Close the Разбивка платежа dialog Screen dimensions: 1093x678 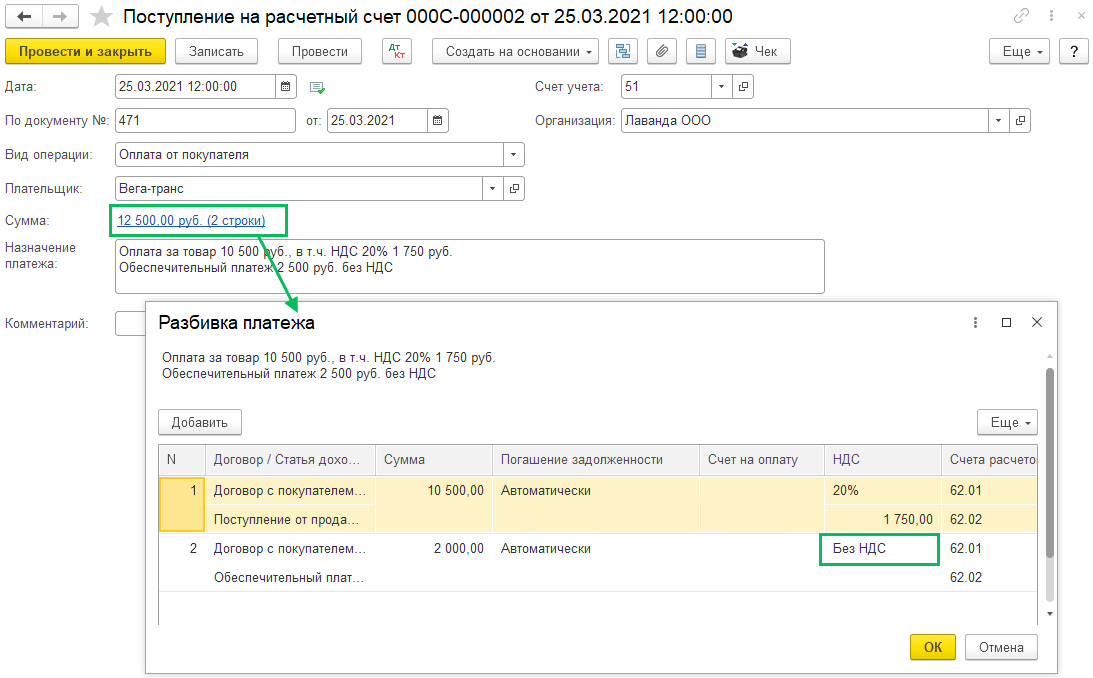click(x=1037, y=322)
